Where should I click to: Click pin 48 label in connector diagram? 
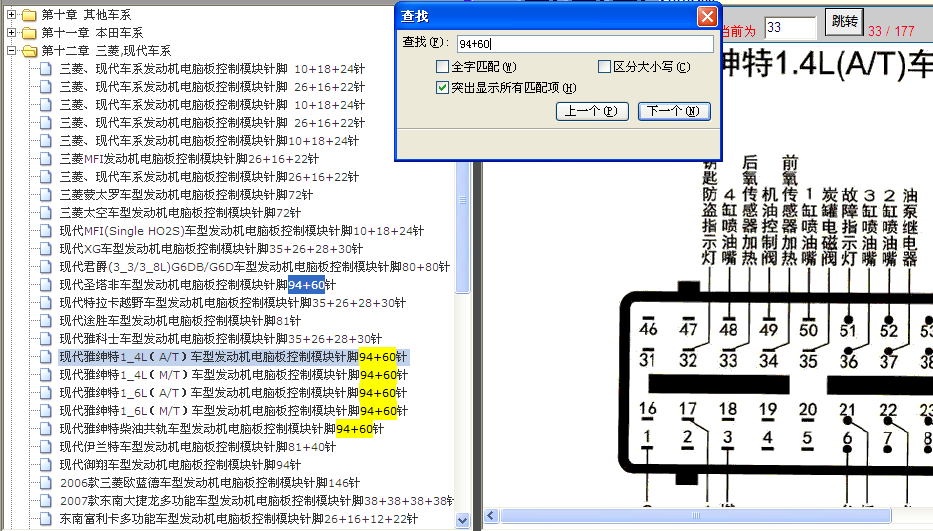pyautogui.click(x=728, y=329)
